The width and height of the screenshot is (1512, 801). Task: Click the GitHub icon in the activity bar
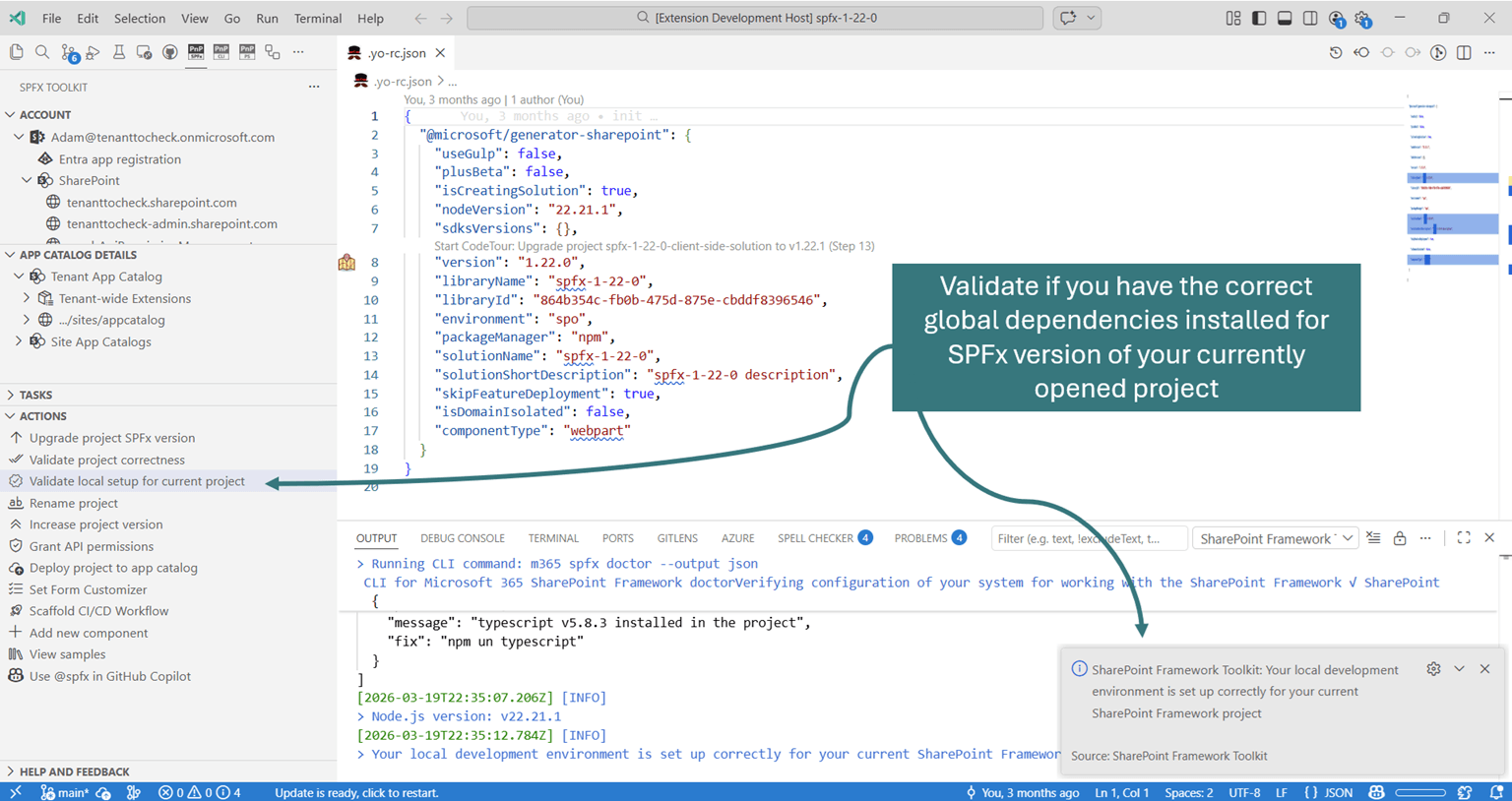point(169,51)
